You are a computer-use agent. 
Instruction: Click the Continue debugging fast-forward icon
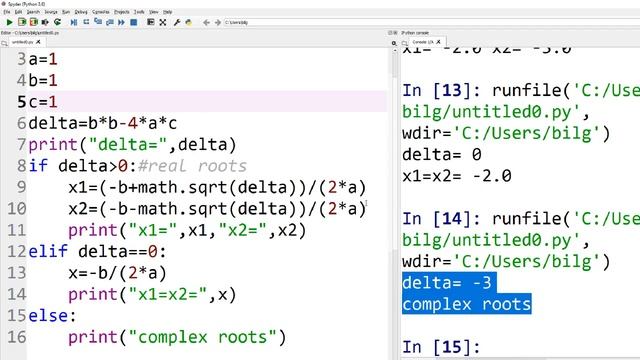tap(122, 22)
